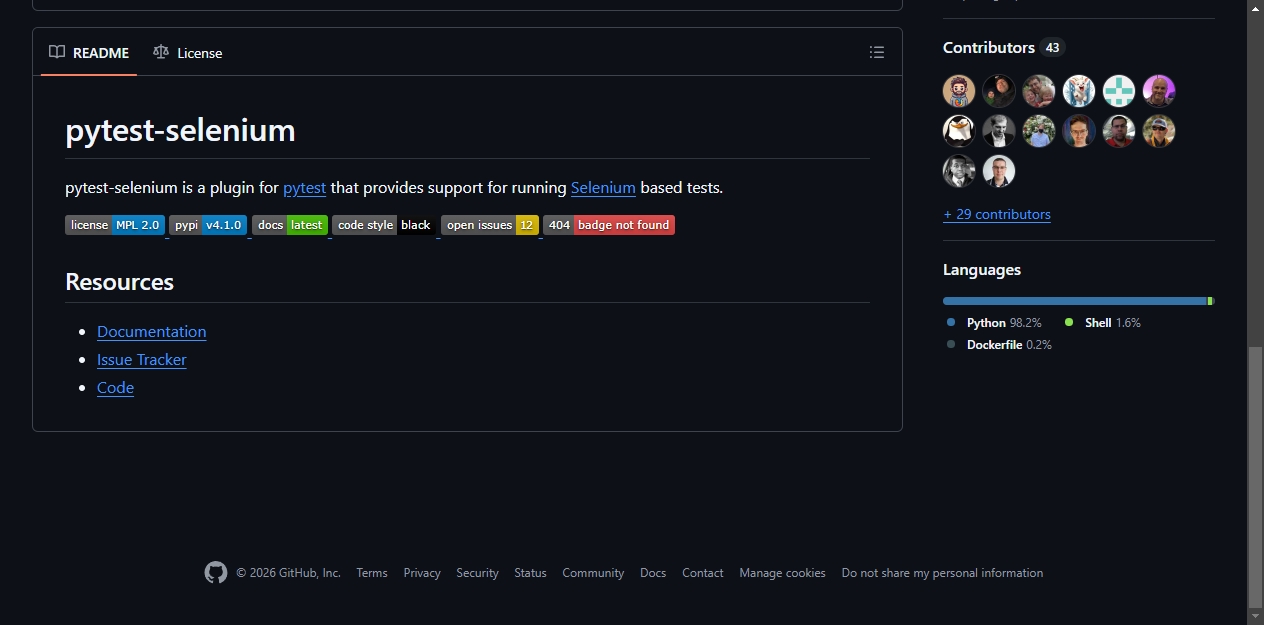
Task: Click the Resources heading
Action: (119, 282)
